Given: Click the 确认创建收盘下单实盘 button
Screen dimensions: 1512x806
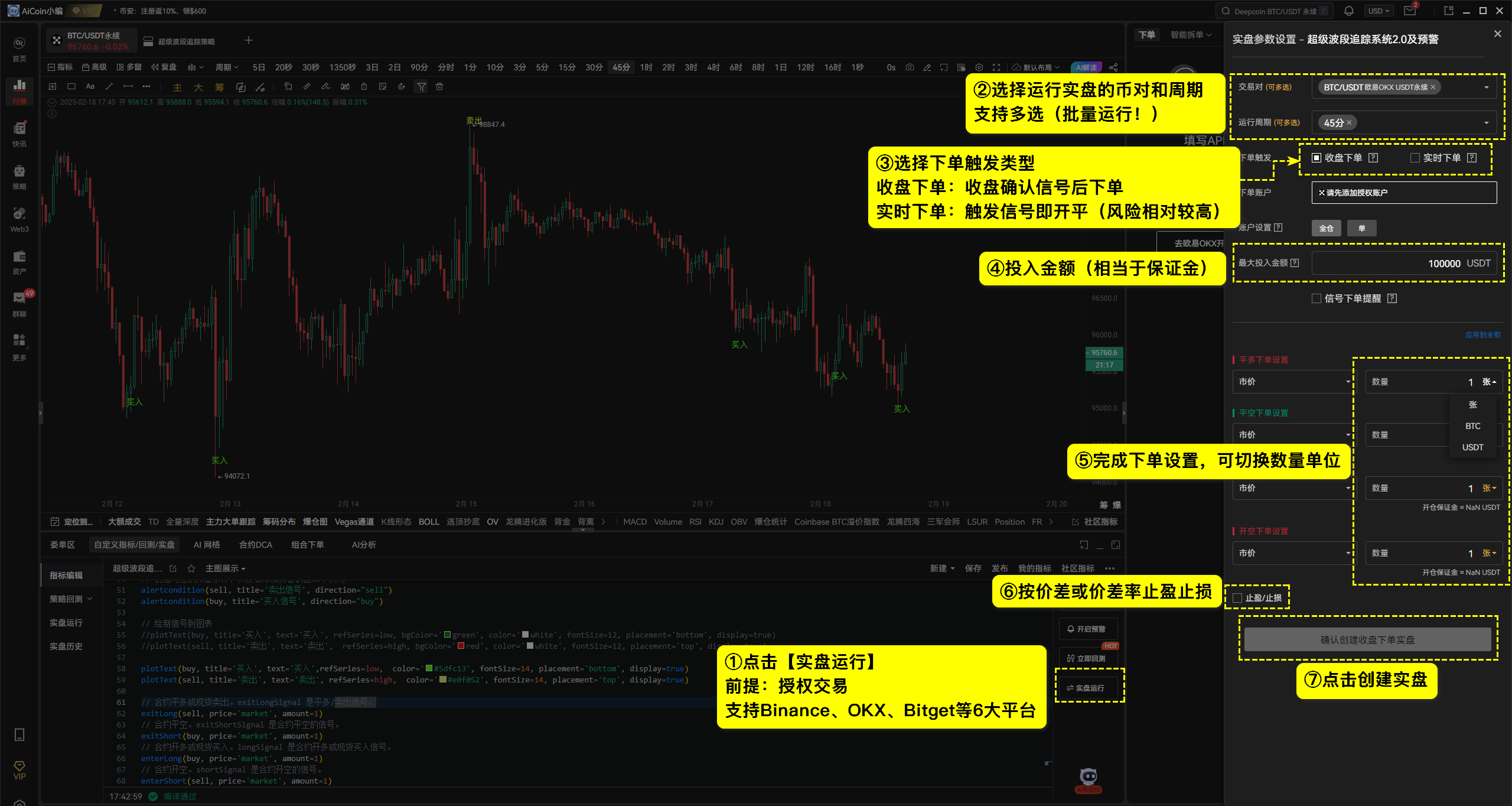Looking at the screenshot, I should 1367,639.
